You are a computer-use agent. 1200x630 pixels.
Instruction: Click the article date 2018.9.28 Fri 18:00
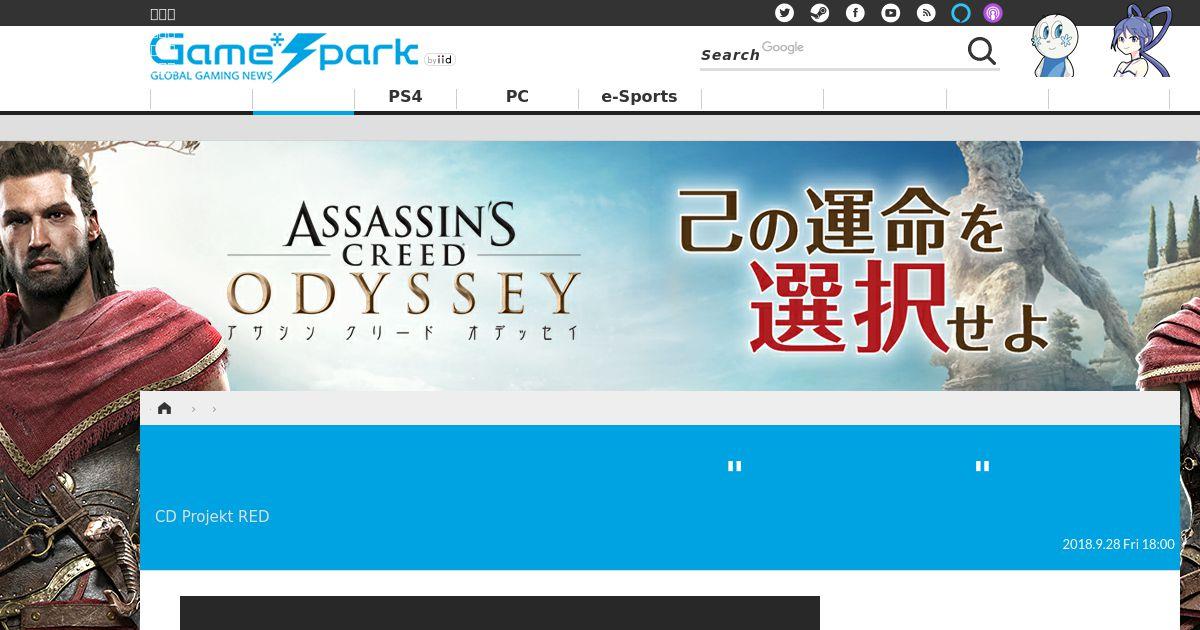click(x=1118, y=544)
